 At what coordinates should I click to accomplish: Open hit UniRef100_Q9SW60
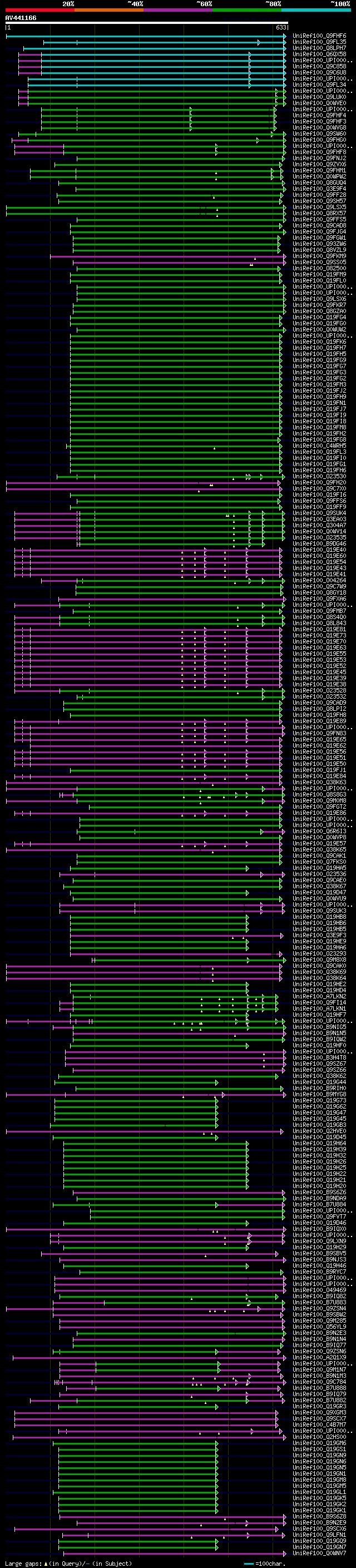[319, 133]
